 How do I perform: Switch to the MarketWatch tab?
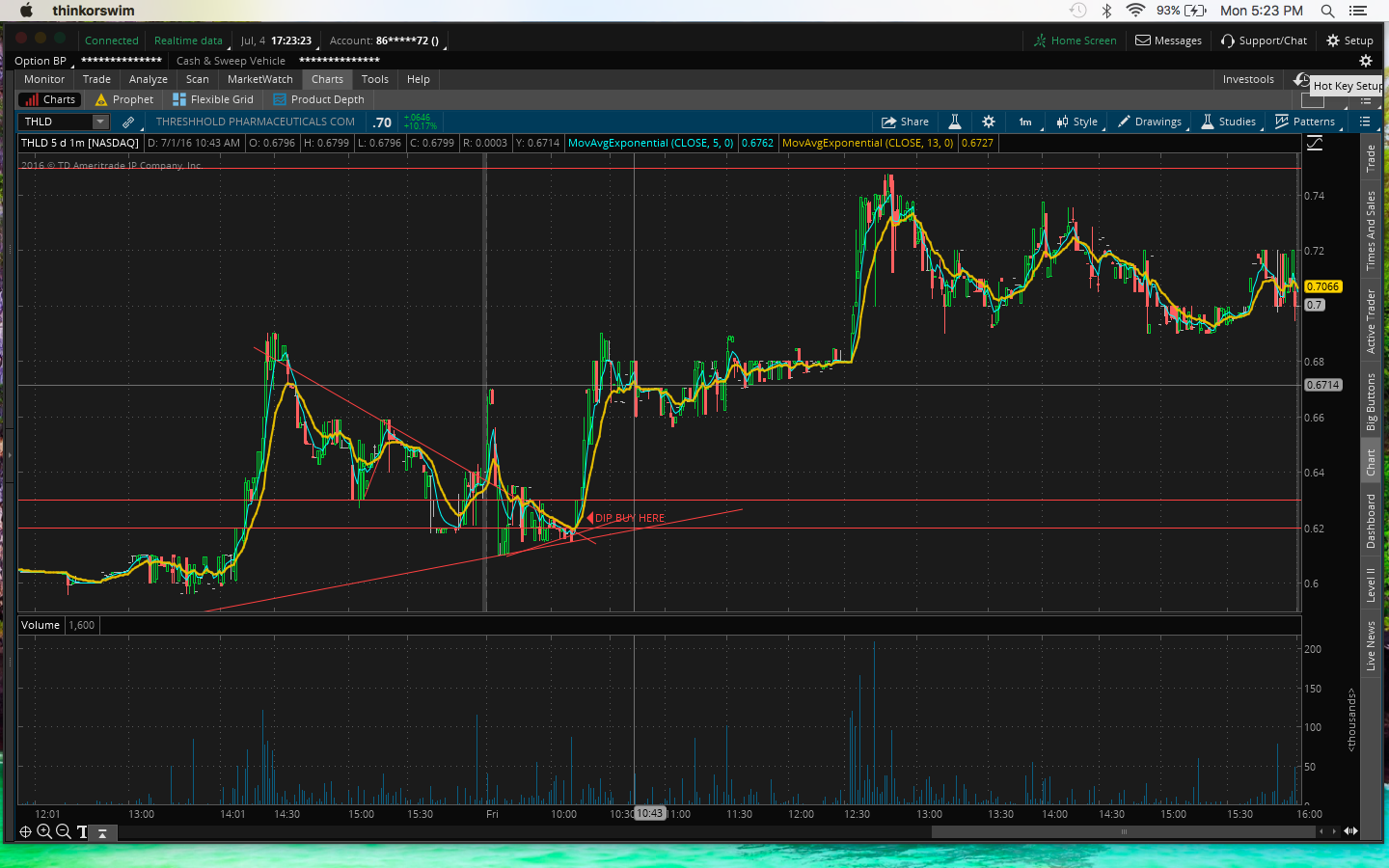point(259,79)
